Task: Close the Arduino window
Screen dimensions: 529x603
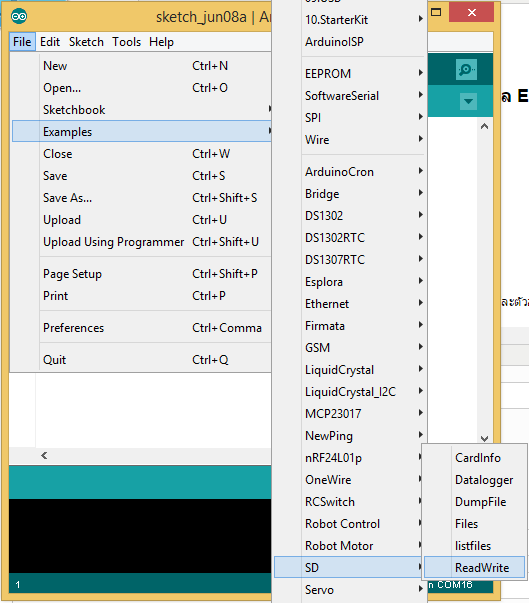Action: [471, 12]
